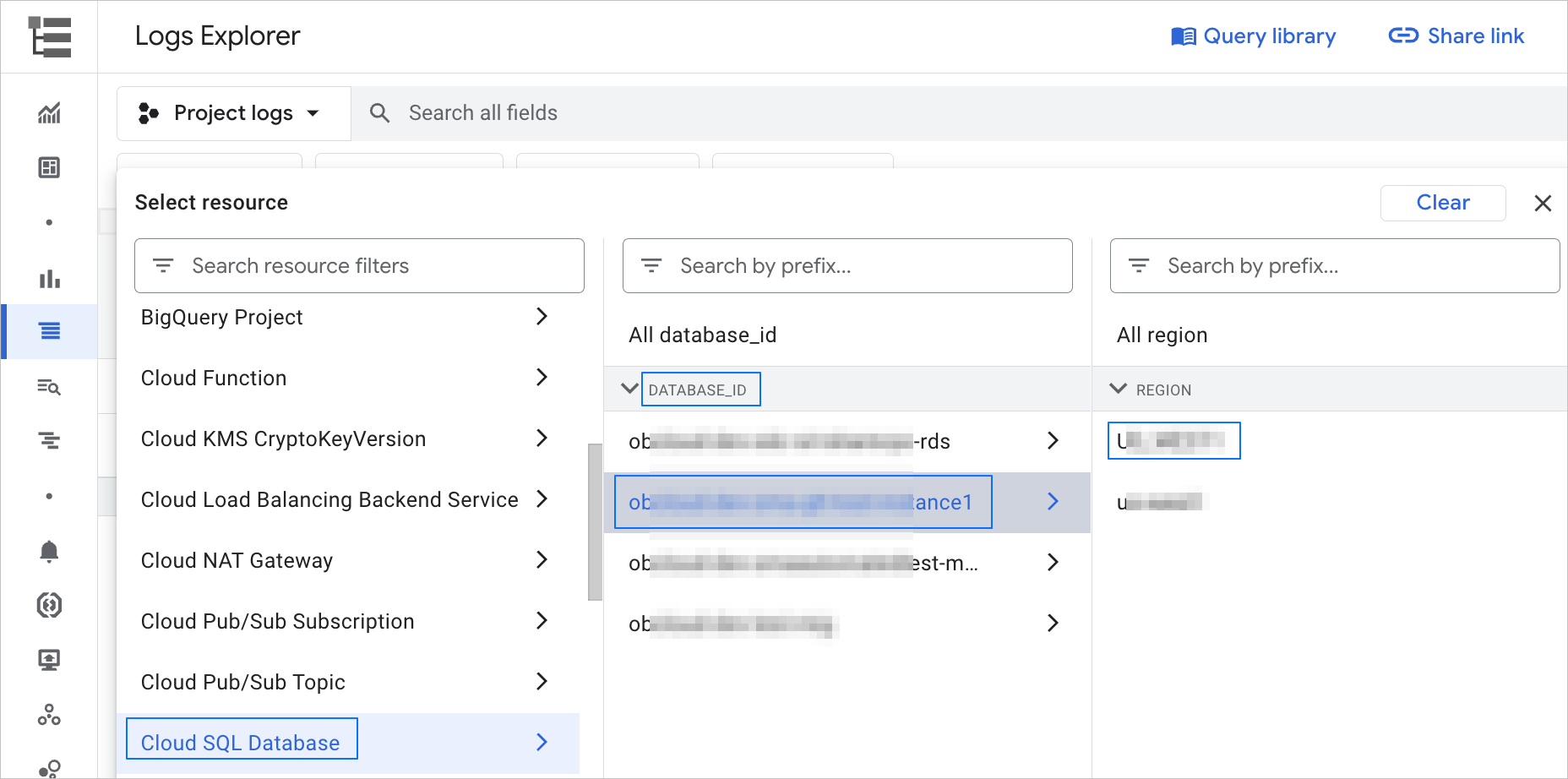This screenshot has width=1568, height=779.
Task: Open the Query library link
Action: pyautogui.click(x=1254, y=36)
